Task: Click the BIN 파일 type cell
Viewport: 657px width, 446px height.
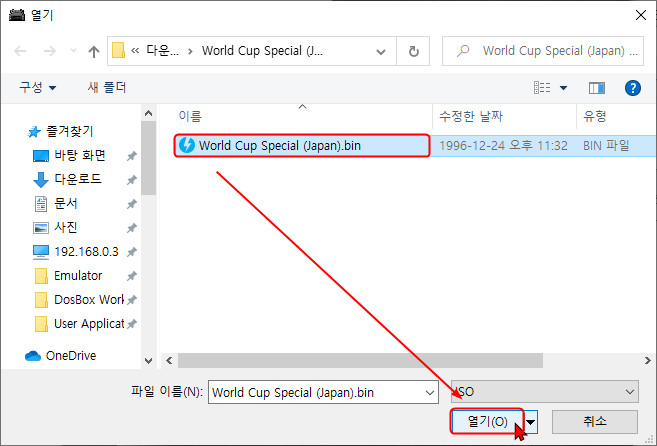Action: (x=606, y=146)
